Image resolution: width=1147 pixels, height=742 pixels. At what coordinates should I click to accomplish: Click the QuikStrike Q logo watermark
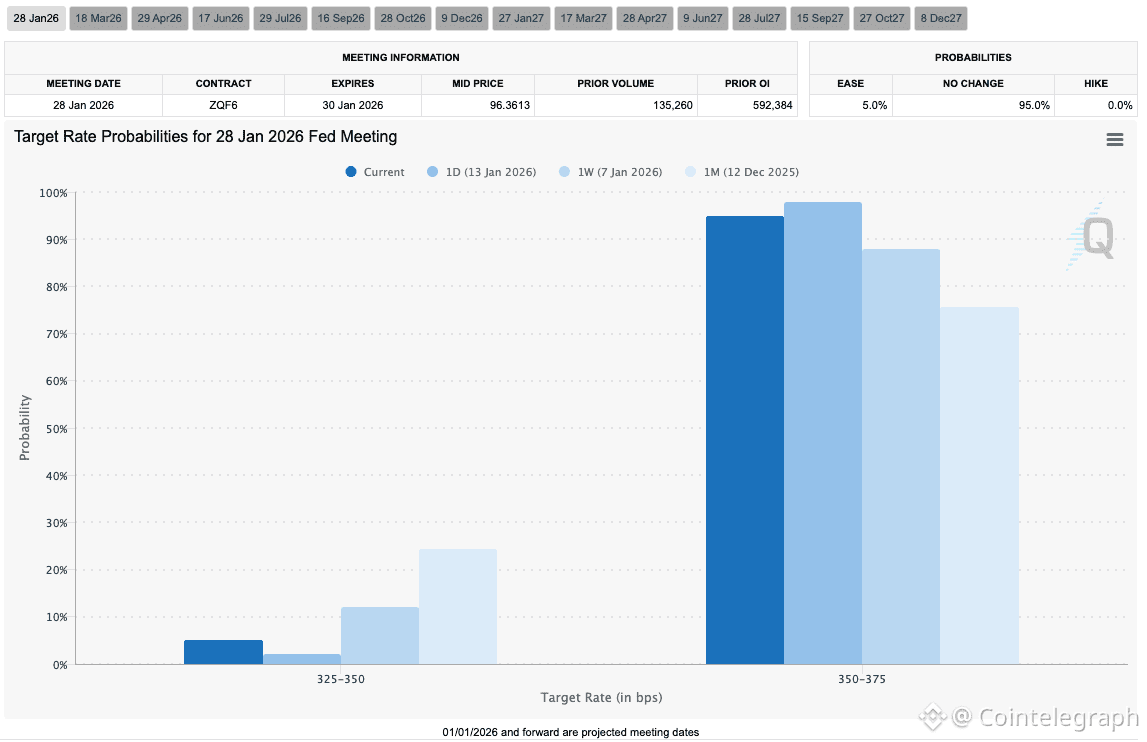[1091, 236]
